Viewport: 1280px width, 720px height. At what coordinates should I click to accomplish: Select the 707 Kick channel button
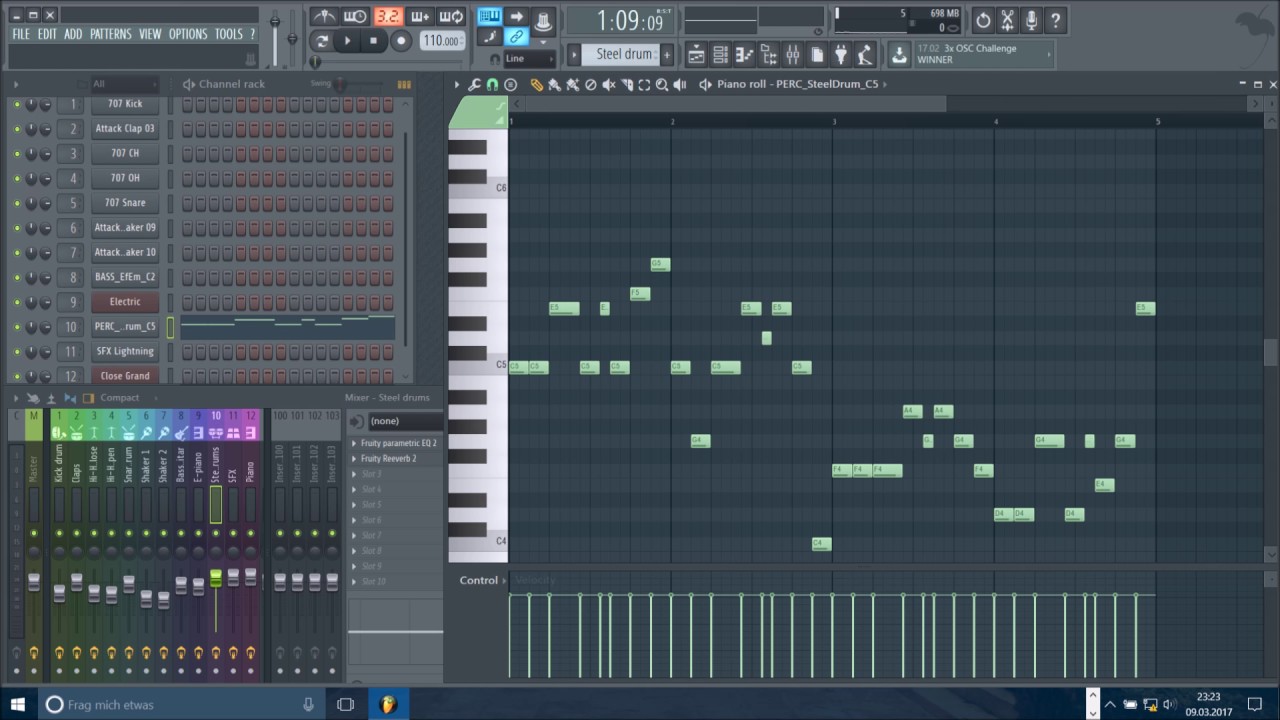125,104
